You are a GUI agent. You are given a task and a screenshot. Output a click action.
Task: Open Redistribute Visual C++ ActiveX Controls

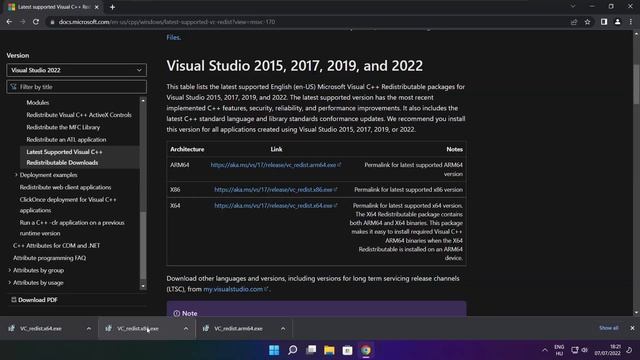click(x=79, y=115)
